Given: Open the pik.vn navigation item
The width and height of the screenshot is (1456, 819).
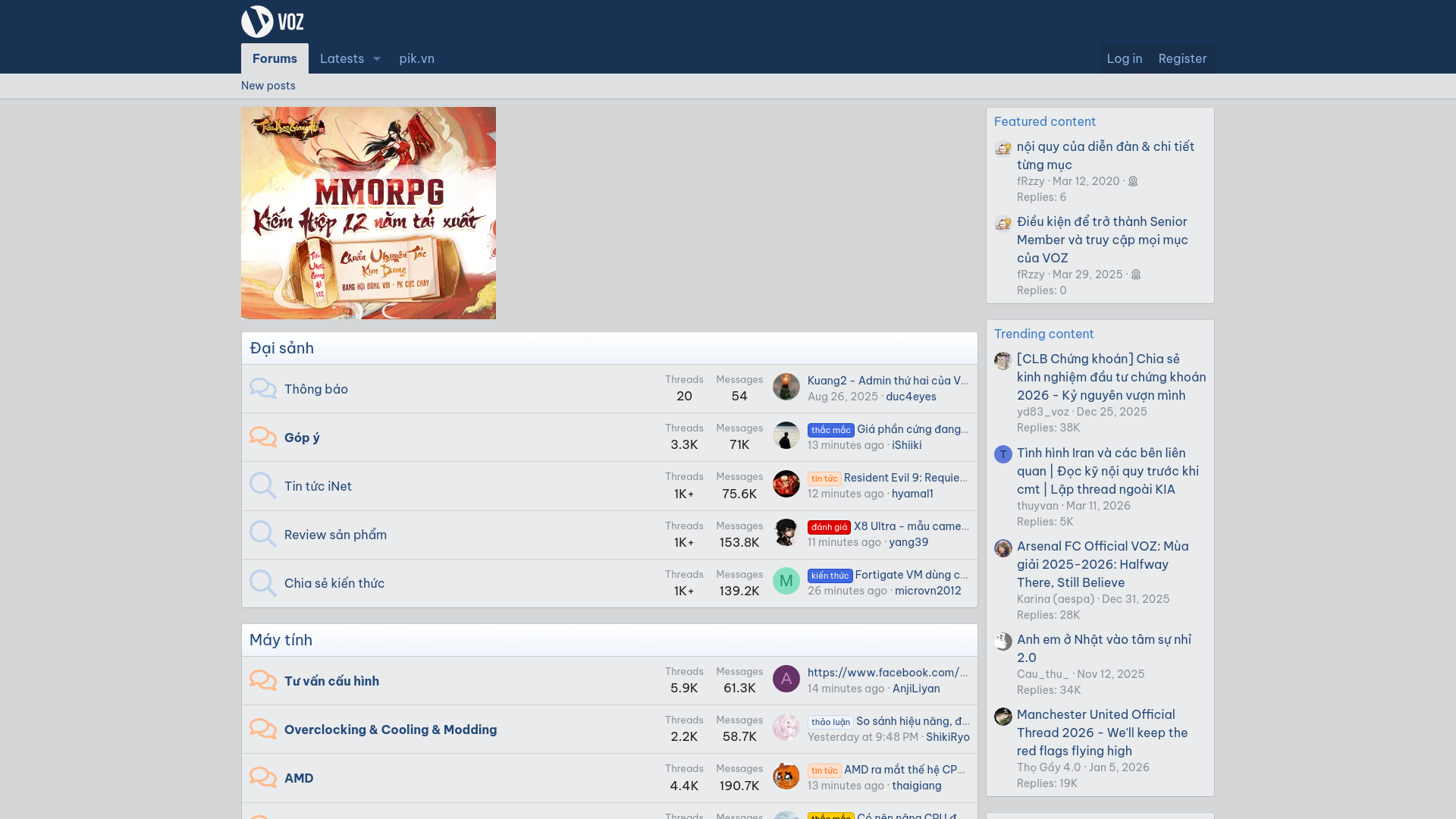Looking at the screenshot, I should pos(417,58).
